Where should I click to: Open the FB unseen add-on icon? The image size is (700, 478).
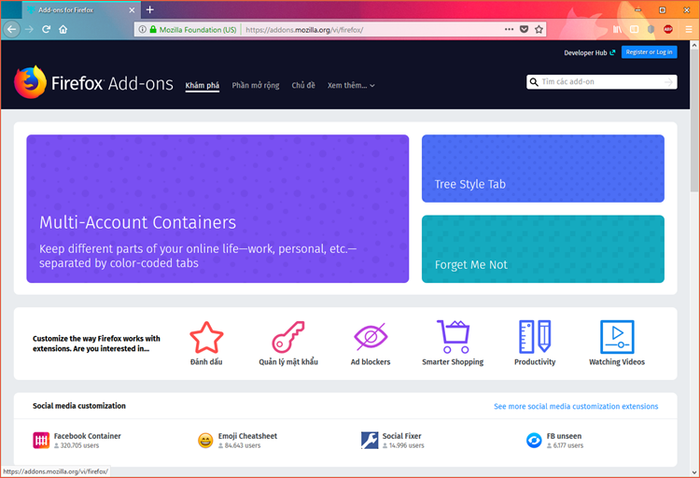pos(534,440)
